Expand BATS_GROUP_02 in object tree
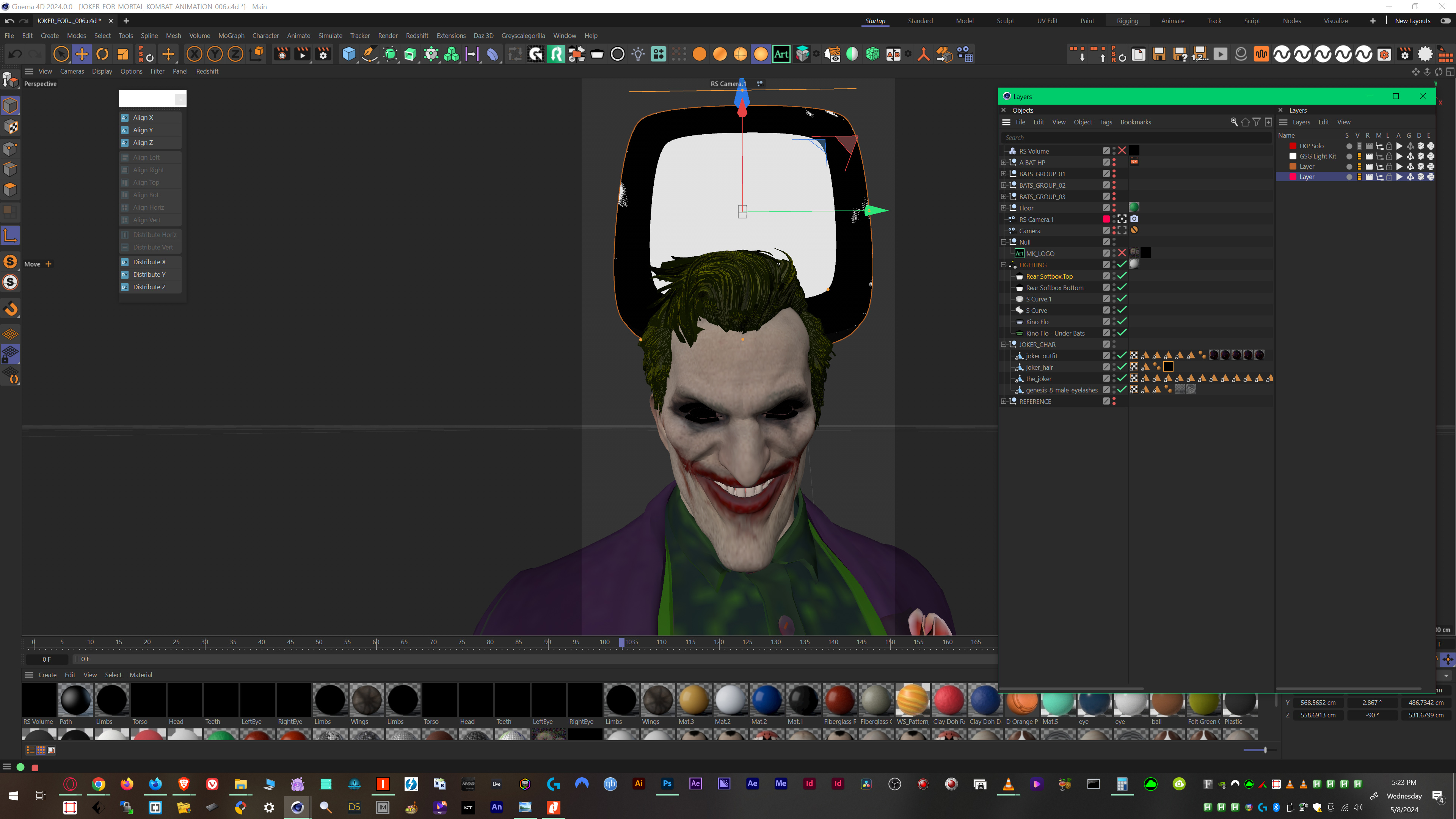 tap(1004, 185)
